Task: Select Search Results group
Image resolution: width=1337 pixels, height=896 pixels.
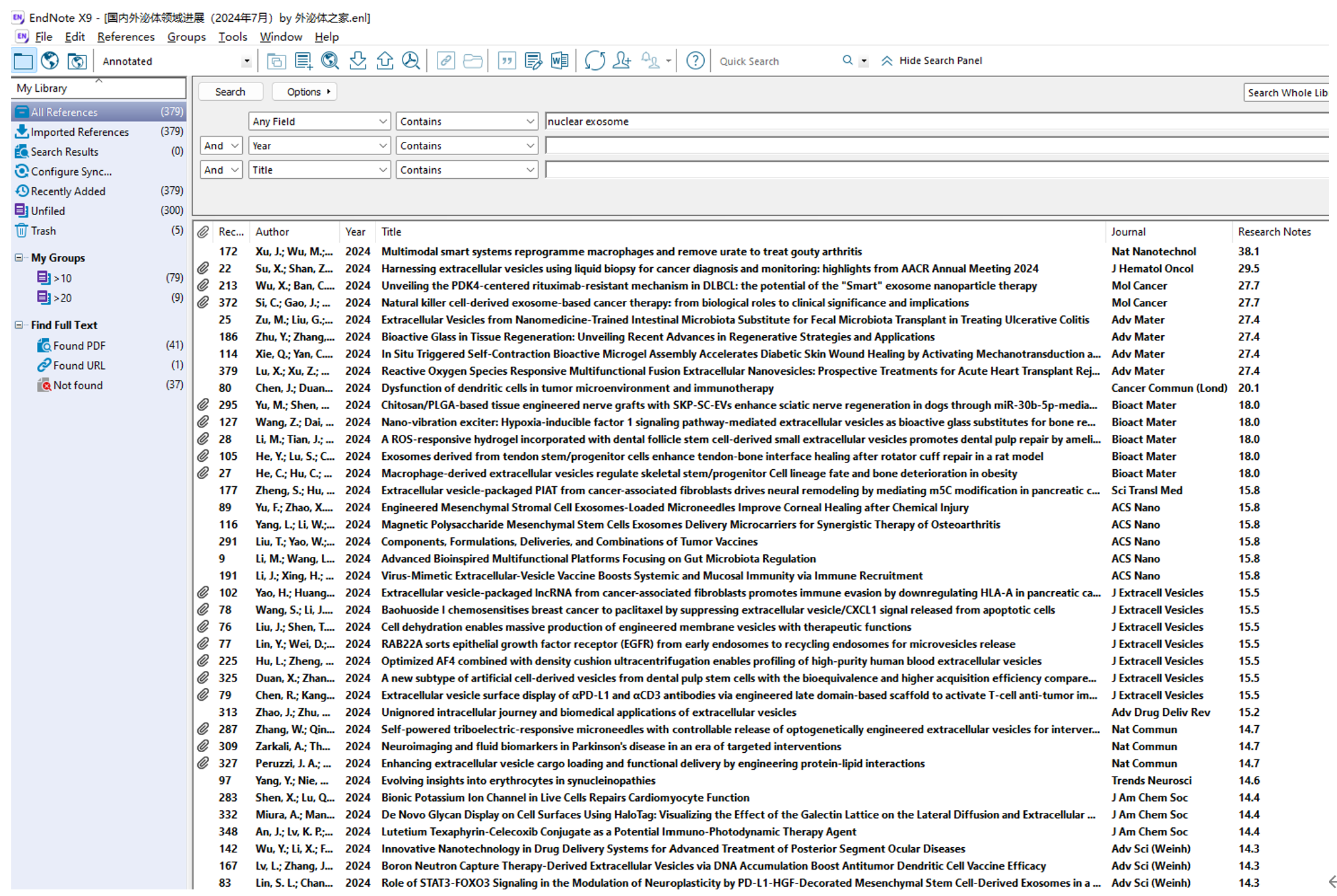Action: coord(99,152)
